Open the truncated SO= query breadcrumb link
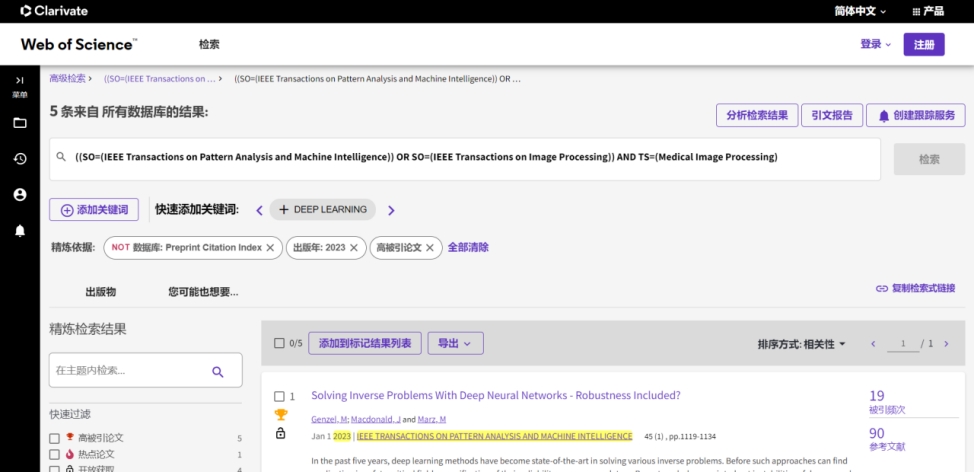The height and width of the screenshot is (472, 975). click(x=159, y=79)
